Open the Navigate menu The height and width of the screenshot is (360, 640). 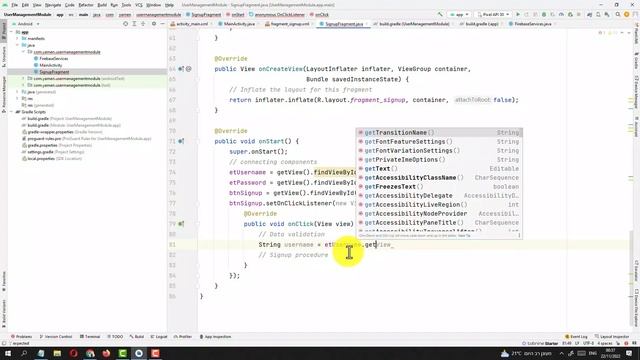53,5
